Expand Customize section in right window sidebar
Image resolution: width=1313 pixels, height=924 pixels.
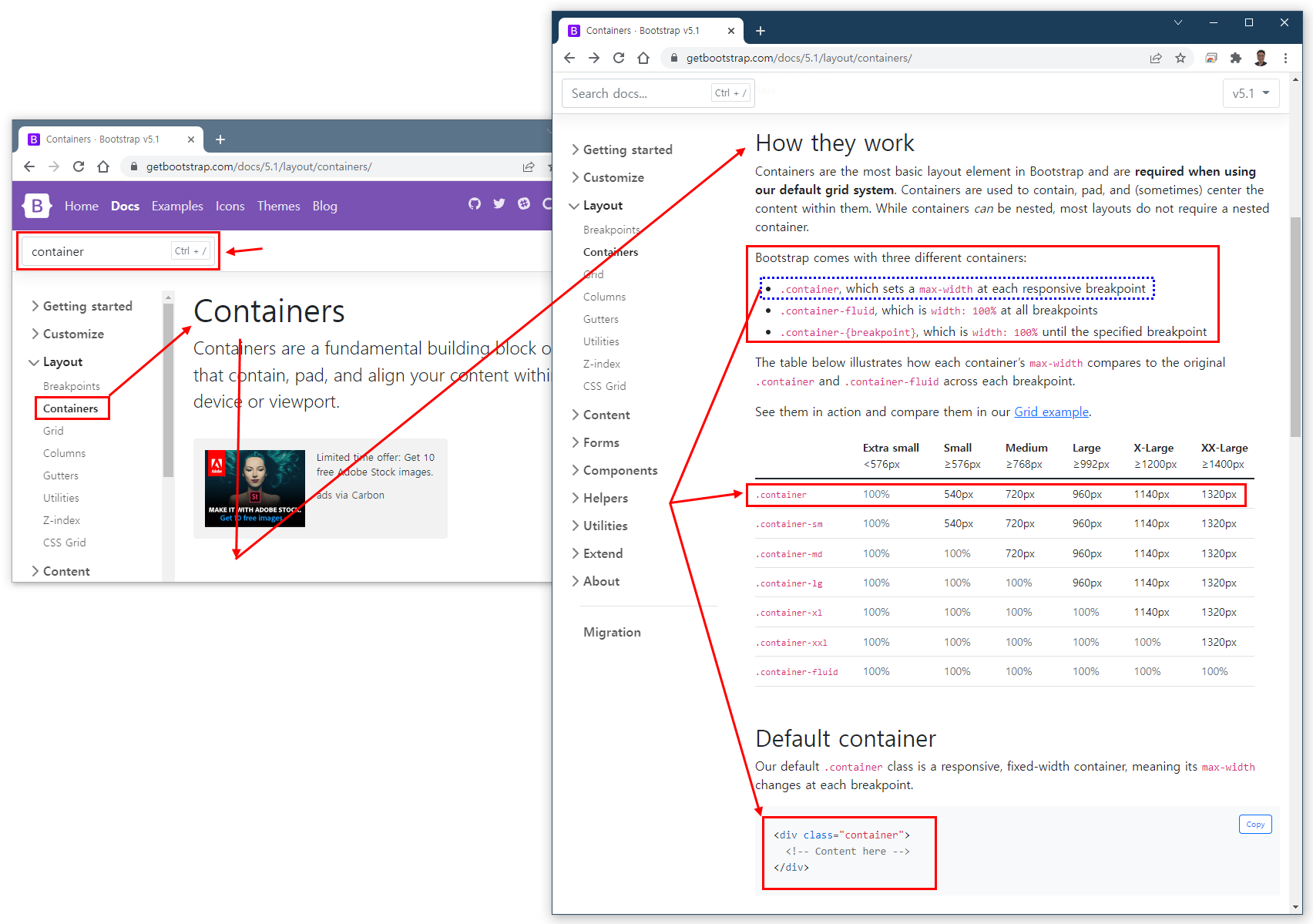(x=607, y=177)
